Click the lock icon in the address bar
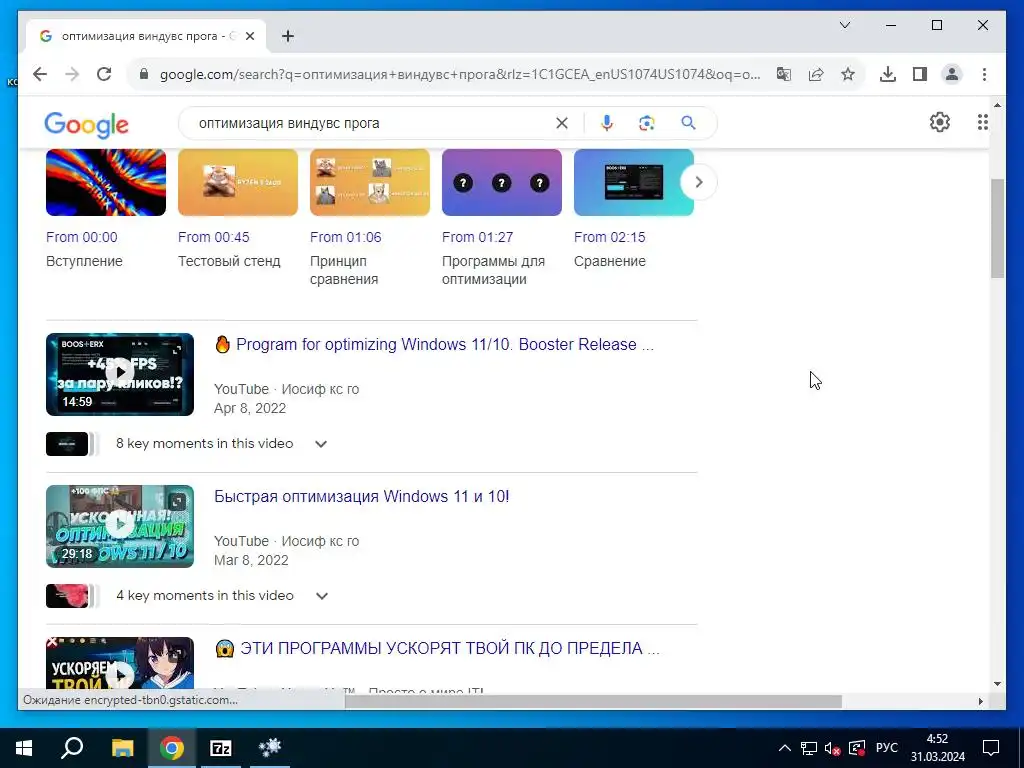 pyautogui.click(x=144, y=74)
